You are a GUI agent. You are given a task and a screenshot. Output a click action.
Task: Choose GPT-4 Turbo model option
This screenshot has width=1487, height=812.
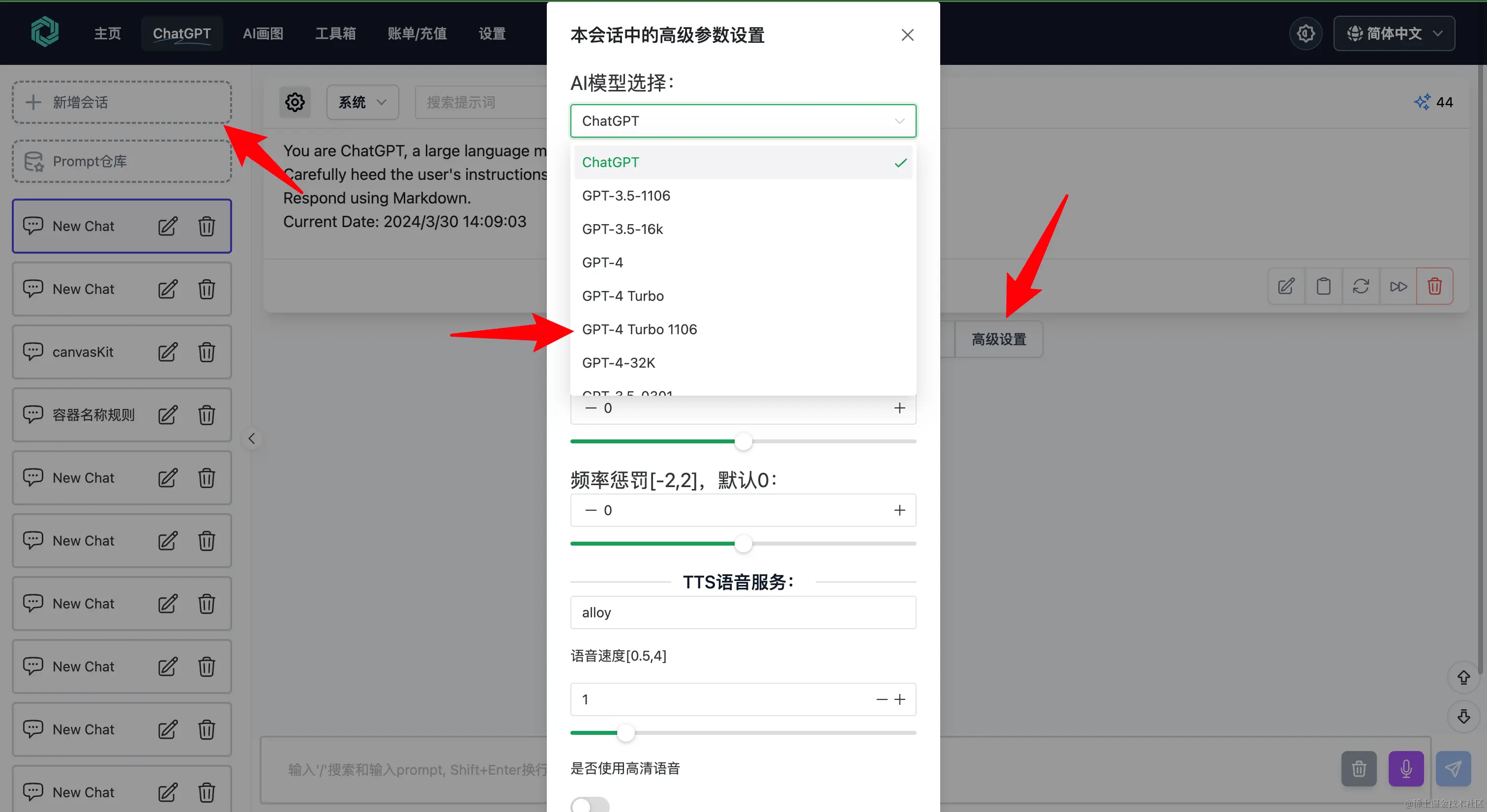743,296
